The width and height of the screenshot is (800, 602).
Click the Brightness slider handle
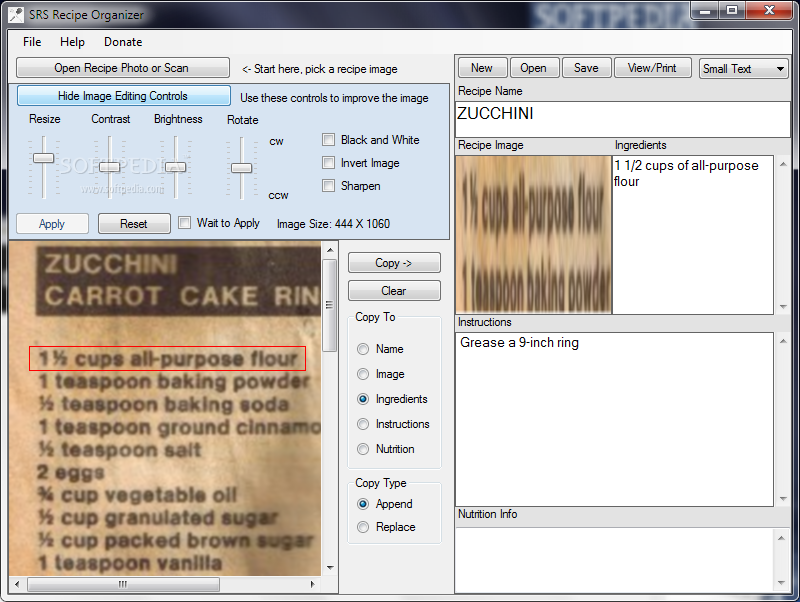click(x=176, y=167)
